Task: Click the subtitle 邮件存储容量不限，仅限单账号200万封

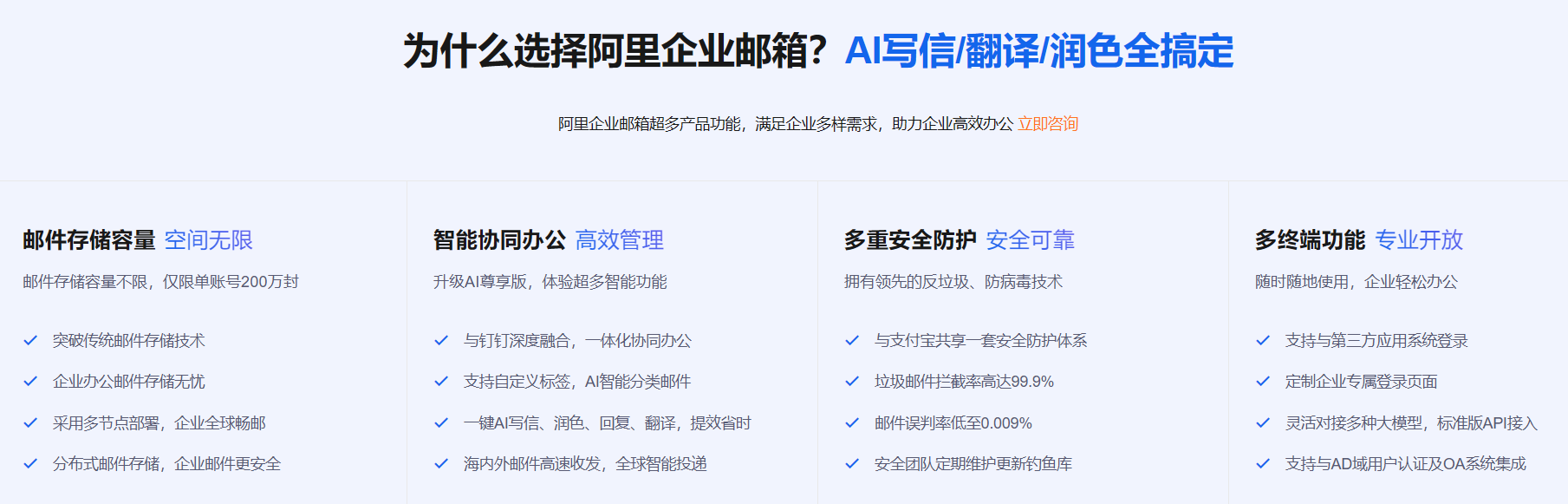Action: 160,282
